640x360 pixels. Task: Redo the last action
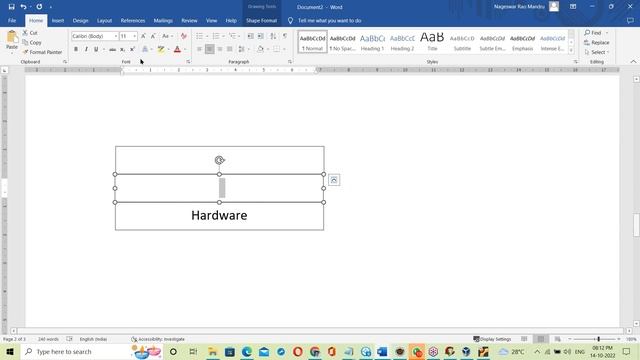click(x=39, y=7)
